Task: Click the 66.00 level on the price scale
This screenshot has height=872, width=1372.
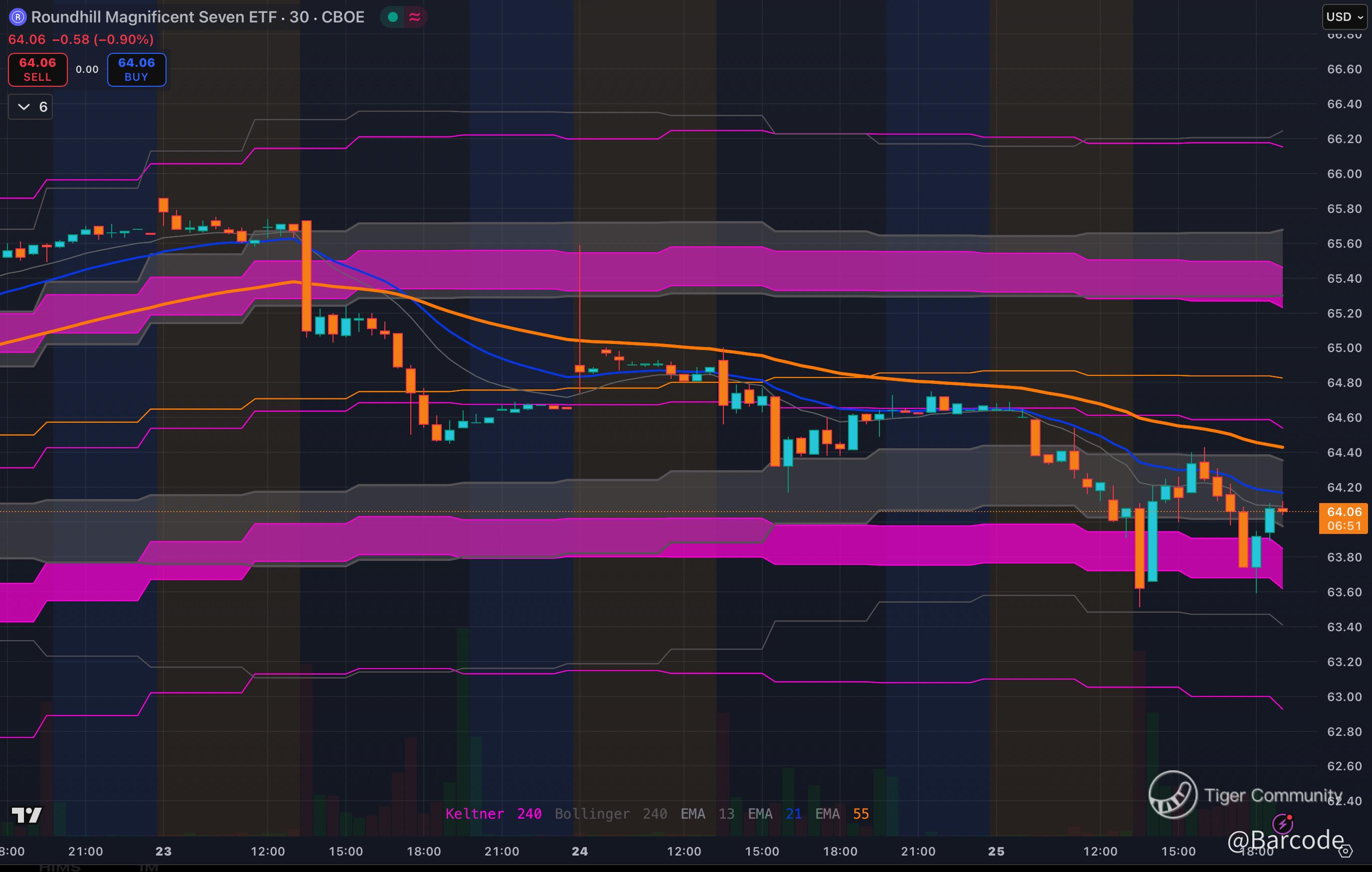Action: (1344, 174)
